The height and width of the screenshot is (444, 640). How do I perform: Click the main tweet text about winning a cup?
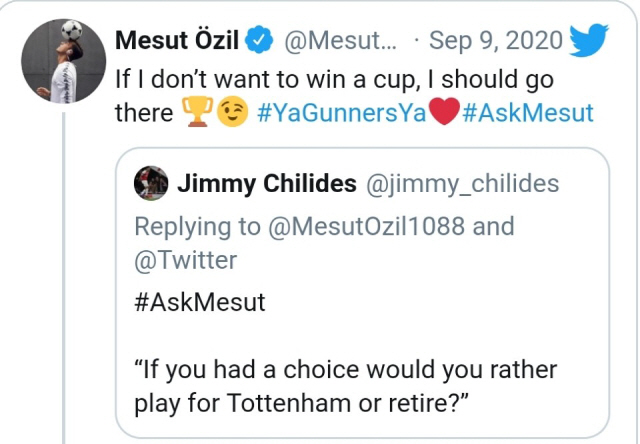(x=334, y=78)
